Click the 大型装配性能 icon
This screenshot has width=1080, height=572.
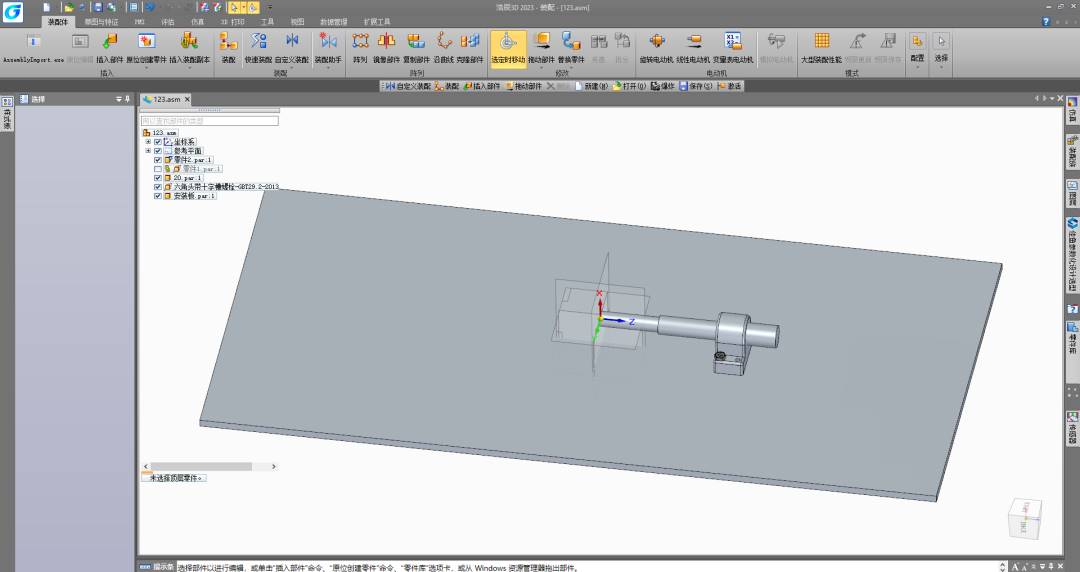(821, 42)
